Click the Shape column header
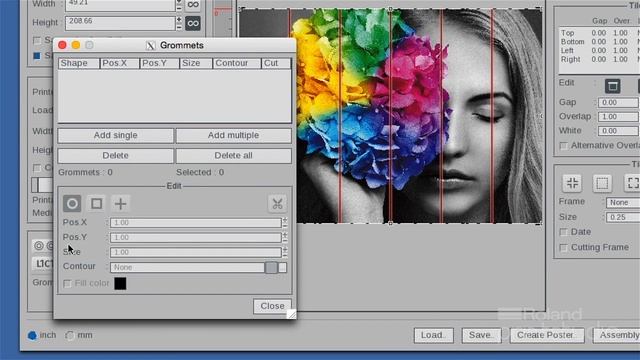 79,63
